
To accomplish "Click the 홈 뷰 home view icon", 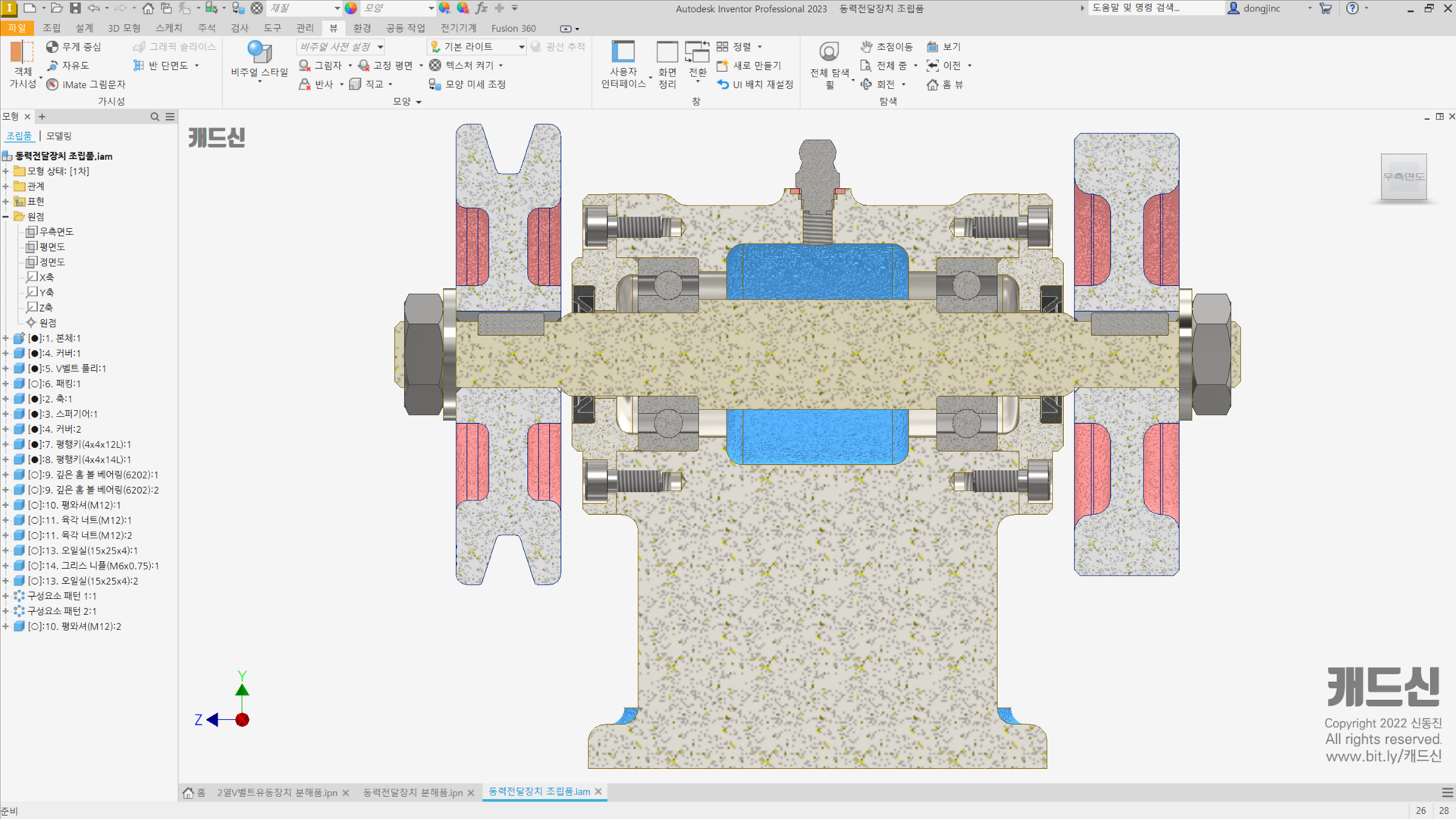I will (933, 84).
